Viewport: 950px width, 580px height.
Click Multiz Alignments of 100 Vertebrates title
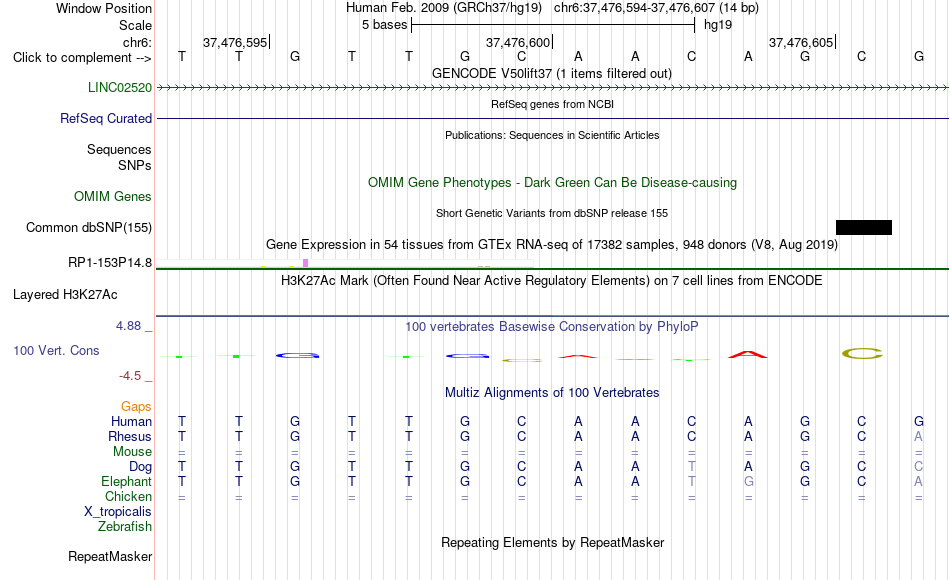552,393
